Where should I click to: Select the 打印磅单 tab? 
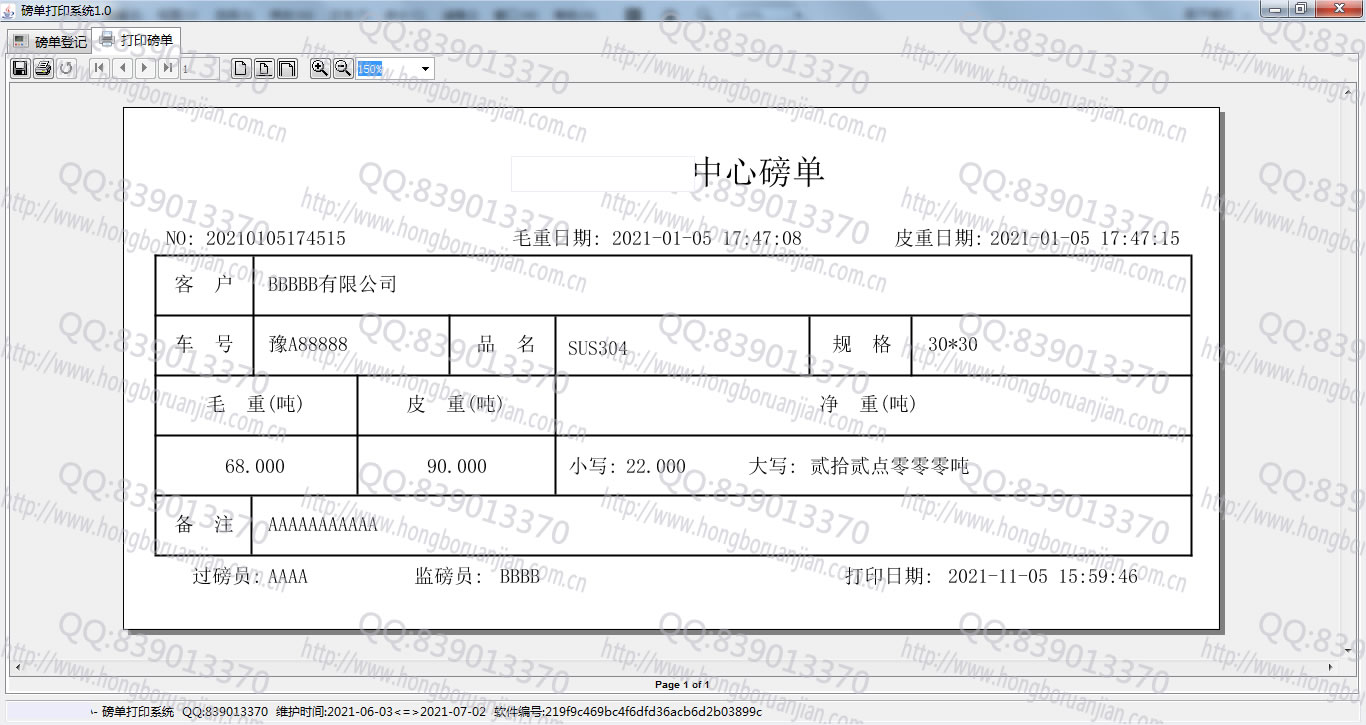coord(135,40)
